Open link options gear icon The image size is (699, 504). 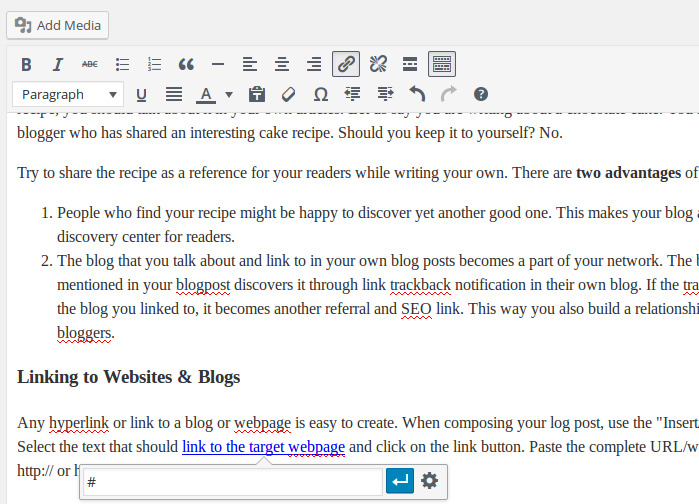[x=430, y=481]
